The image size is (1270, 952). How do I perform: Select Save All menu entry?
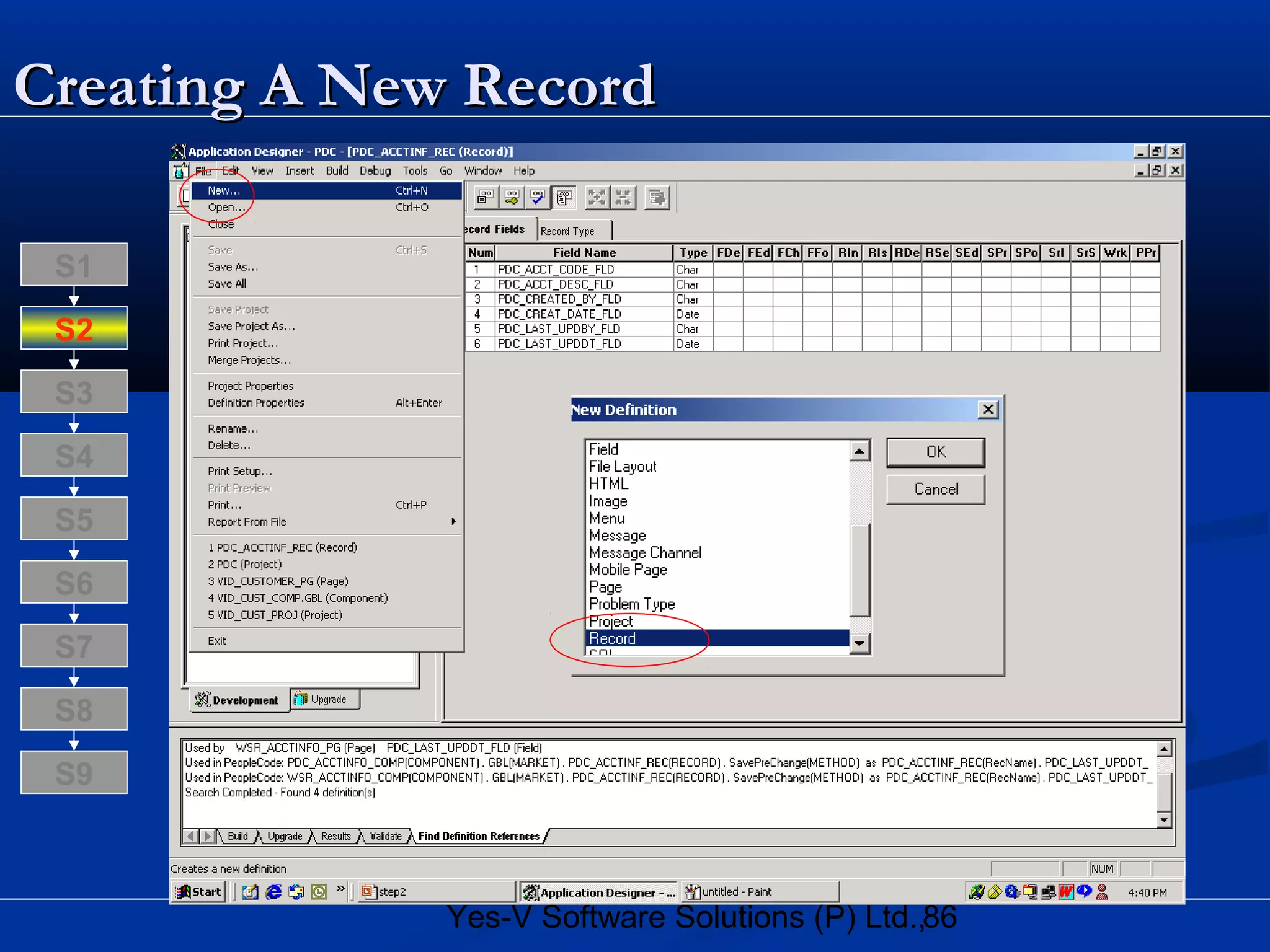point(327,284)
